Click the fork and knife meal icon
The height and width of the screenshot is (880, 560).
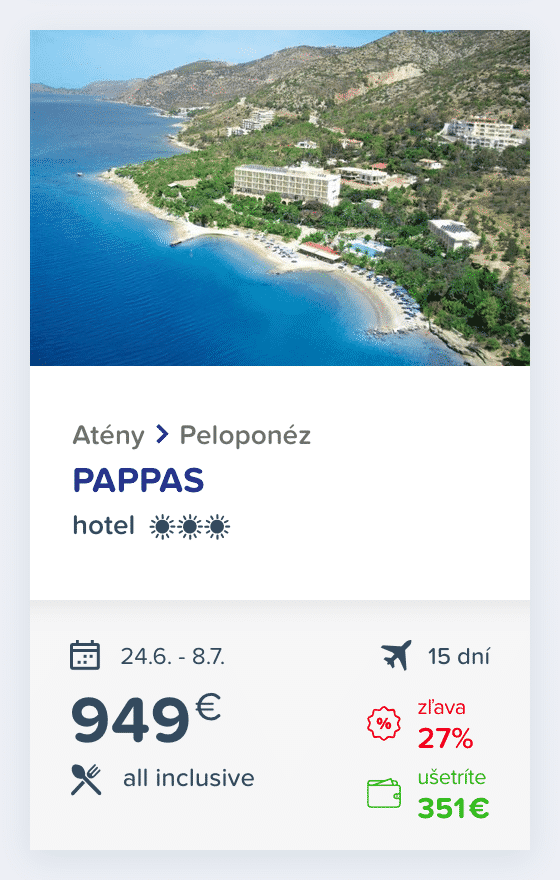pyautogui.click(x=86, y=780)
